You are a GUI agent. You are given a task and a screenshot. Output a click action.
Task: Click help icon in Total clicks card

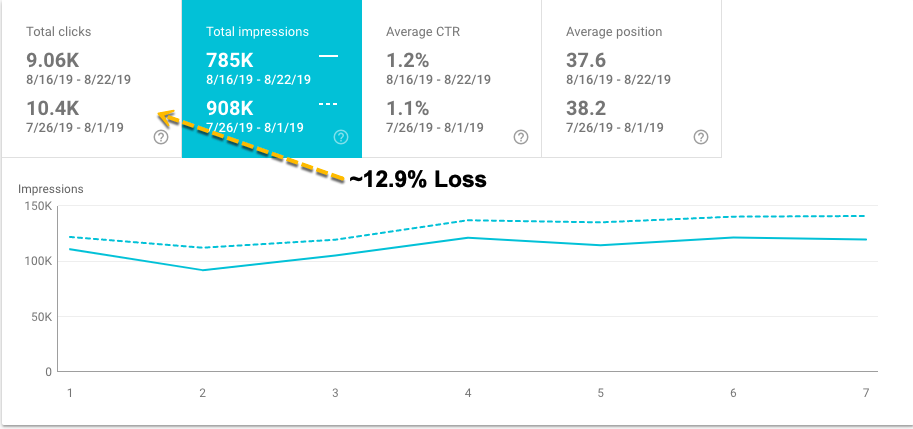pyautogui.click(x=161, y=137)
